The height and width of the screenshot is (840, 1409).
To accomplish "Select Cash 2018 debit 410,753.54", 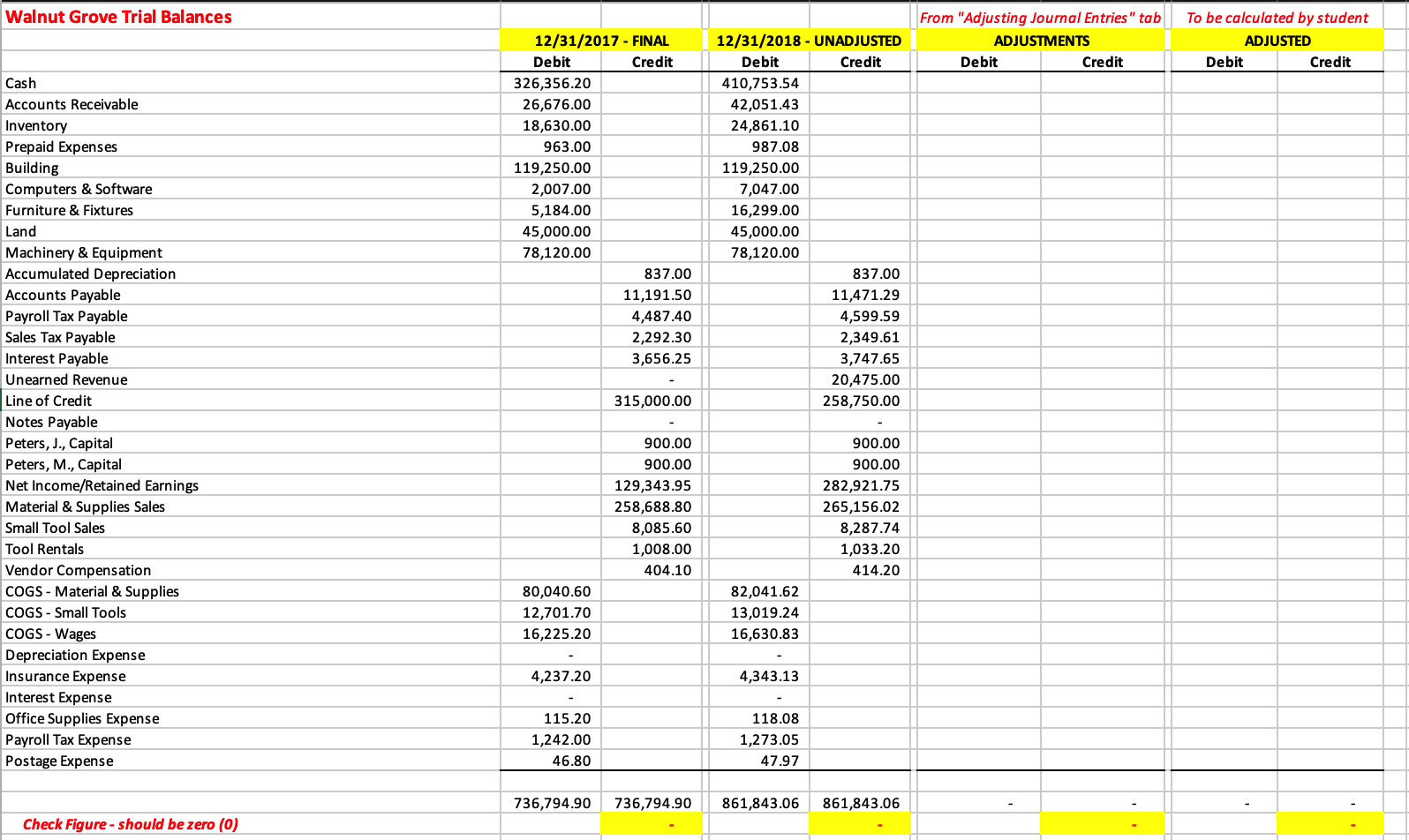I will pos(759,83).
